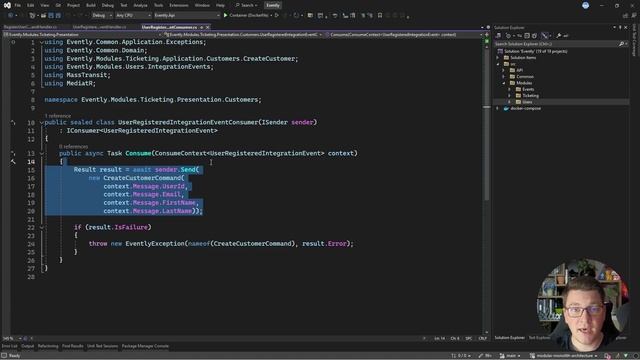Viewport: 640px width, 360px height.
Task: Close the active UserRegister...ntConsumer.cs tab
Action: pos(207,27)
